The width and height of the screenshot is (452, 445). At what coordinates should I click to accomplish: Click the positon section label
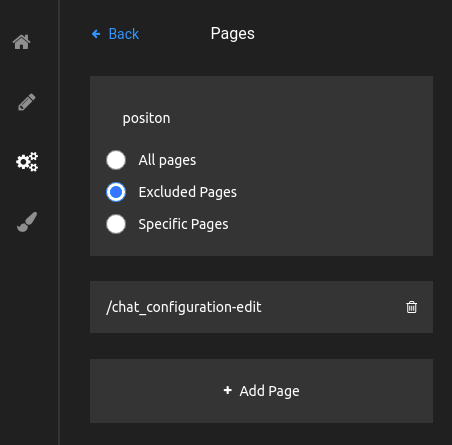[x=147, y=118]
